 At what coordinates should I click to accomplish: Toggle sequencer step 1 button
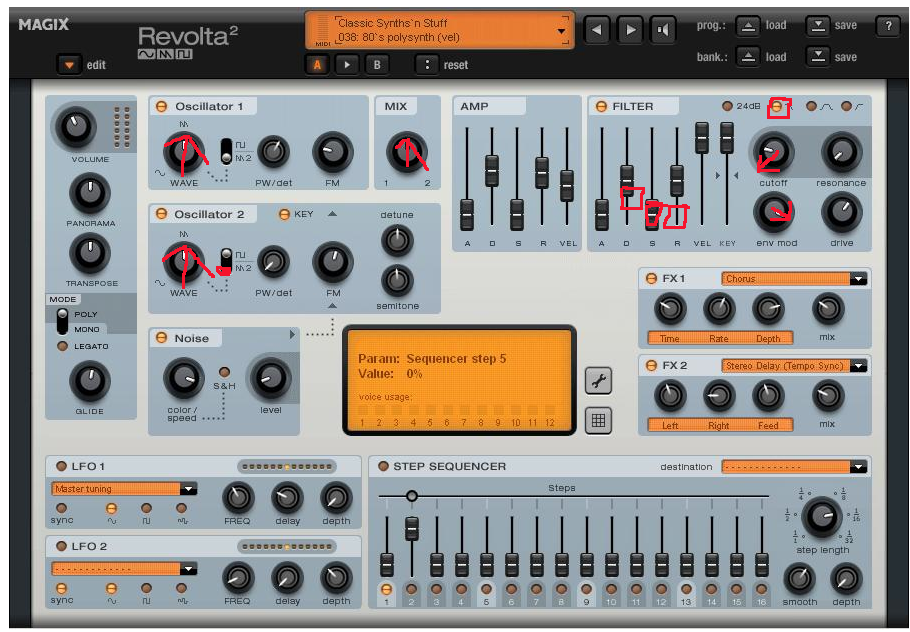point(386,590)
